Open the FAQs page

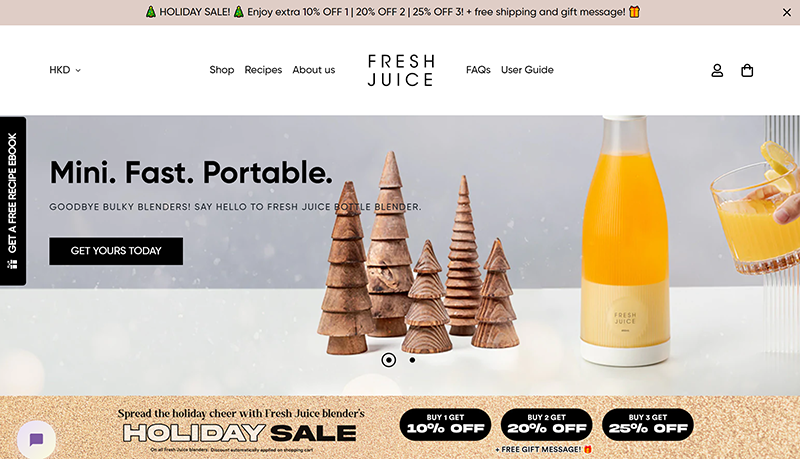click(478, 70)
